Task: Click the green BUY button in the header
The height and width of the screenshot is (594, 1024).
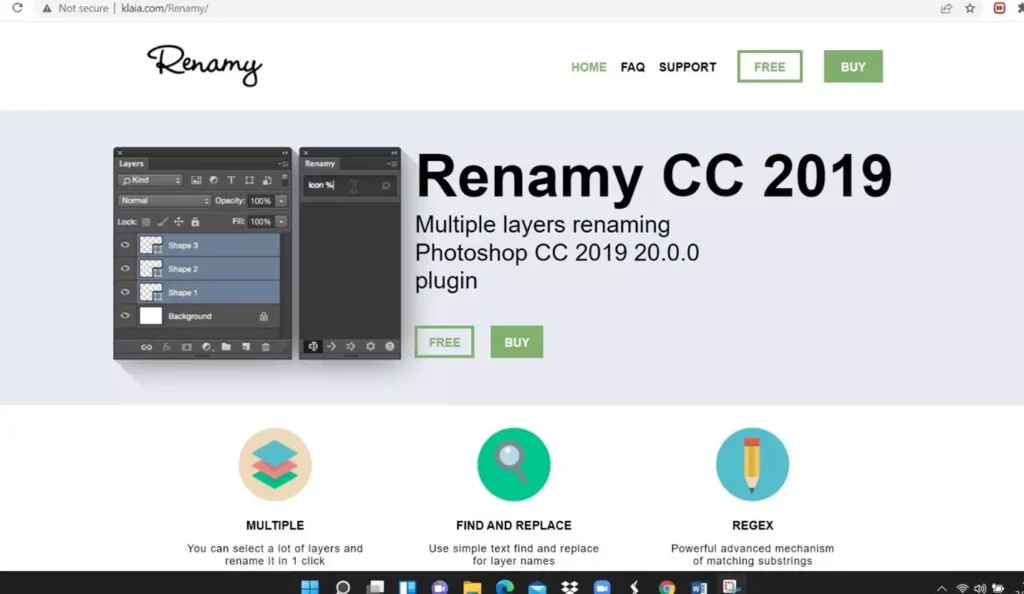Action: 853,67
